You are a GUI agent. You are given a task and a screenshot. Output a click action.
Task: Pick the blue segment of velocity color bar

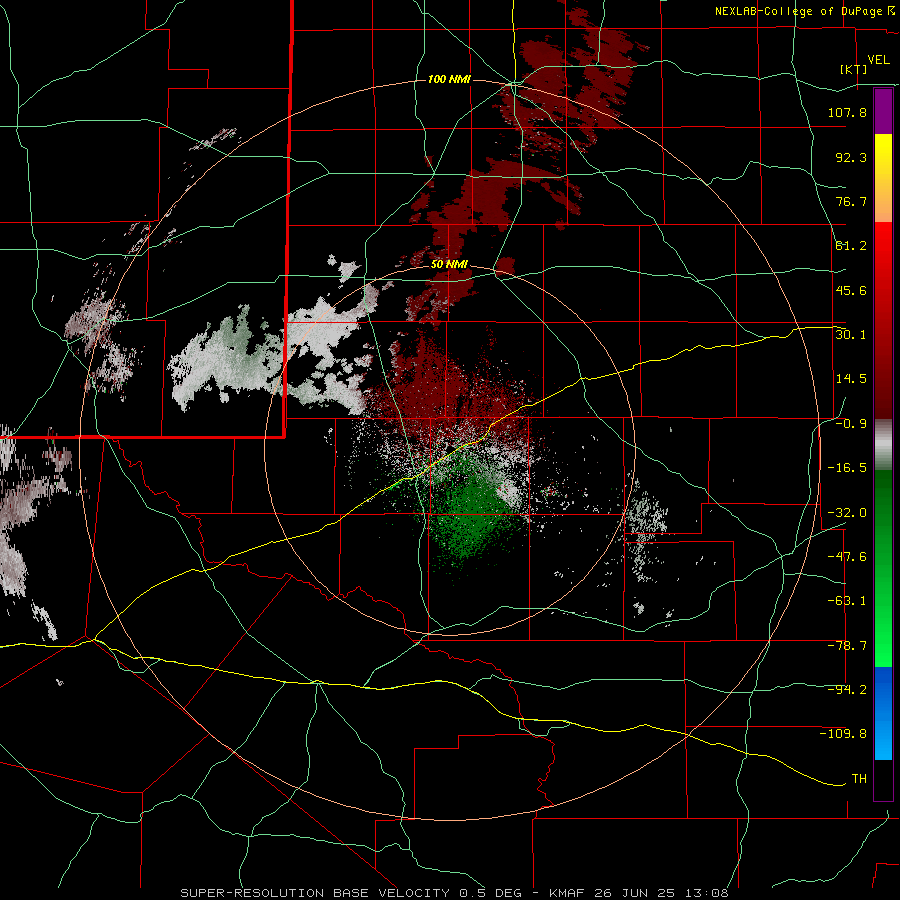point(883,713)
